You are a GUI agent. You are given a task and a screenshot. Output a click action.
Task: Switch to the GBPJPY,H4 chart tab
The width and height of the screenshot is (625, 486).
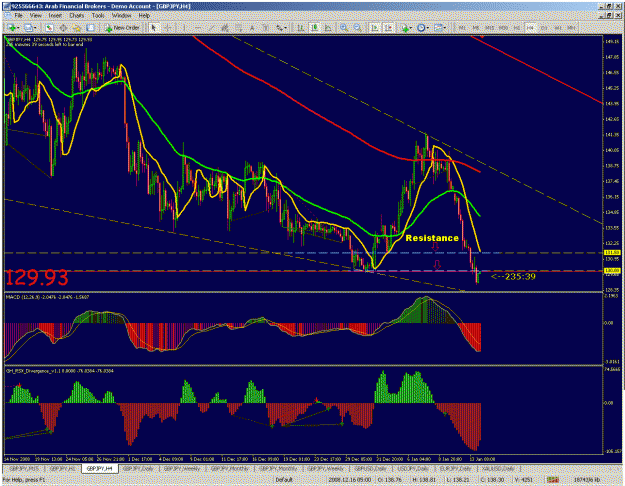[x=100, y=468]
